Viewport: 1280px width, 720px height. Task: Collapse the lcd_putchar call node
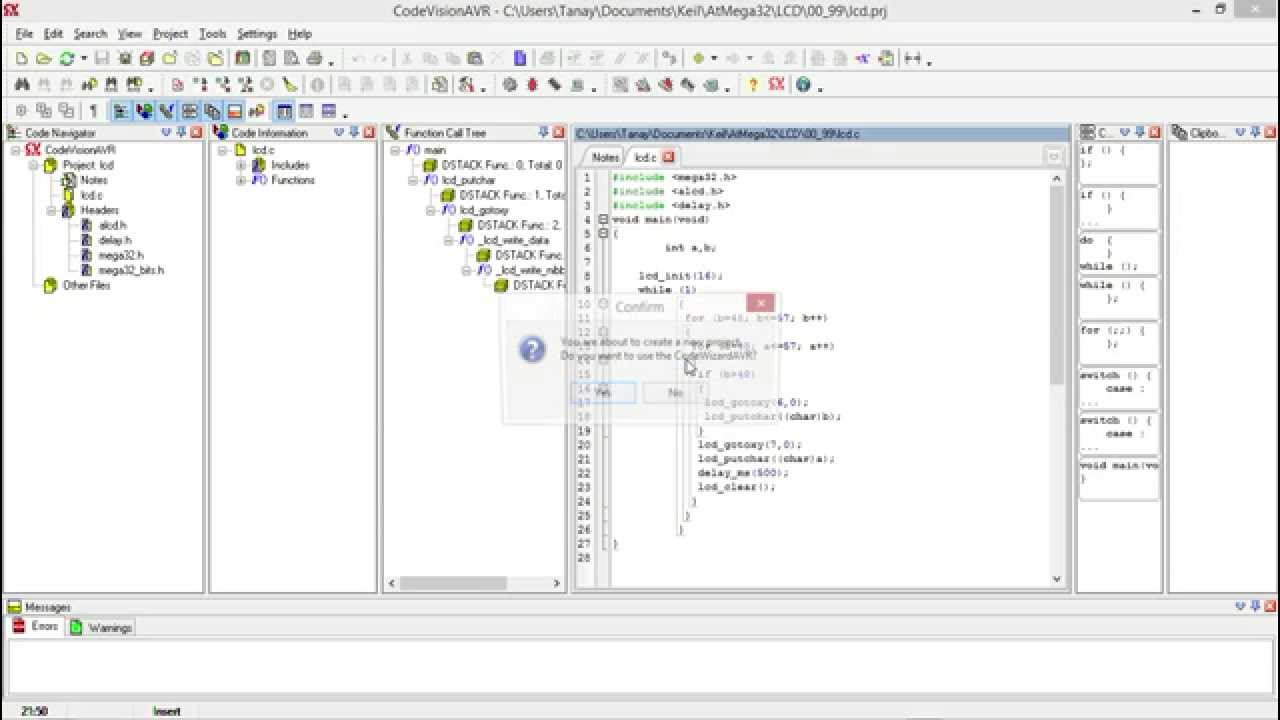coord(413,180)
